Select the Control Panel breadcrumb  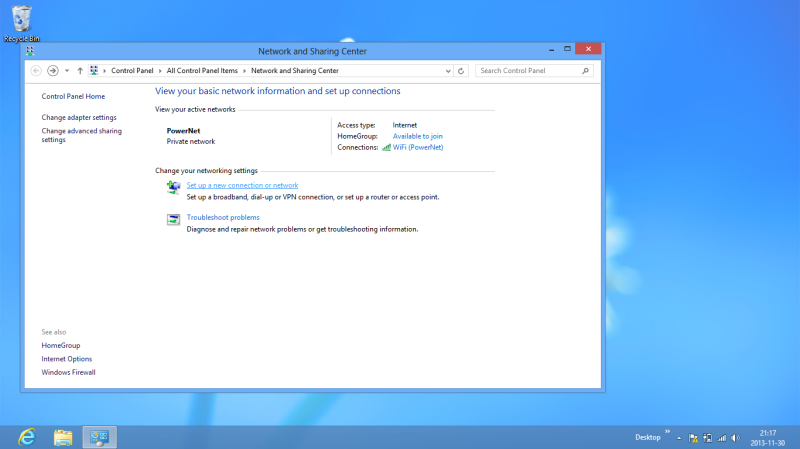133,71
